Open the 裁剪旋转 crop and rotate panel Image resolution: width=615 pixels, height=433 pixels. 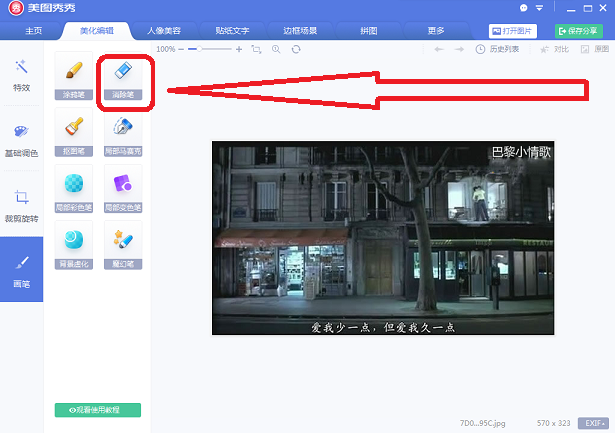click(22, 206)
